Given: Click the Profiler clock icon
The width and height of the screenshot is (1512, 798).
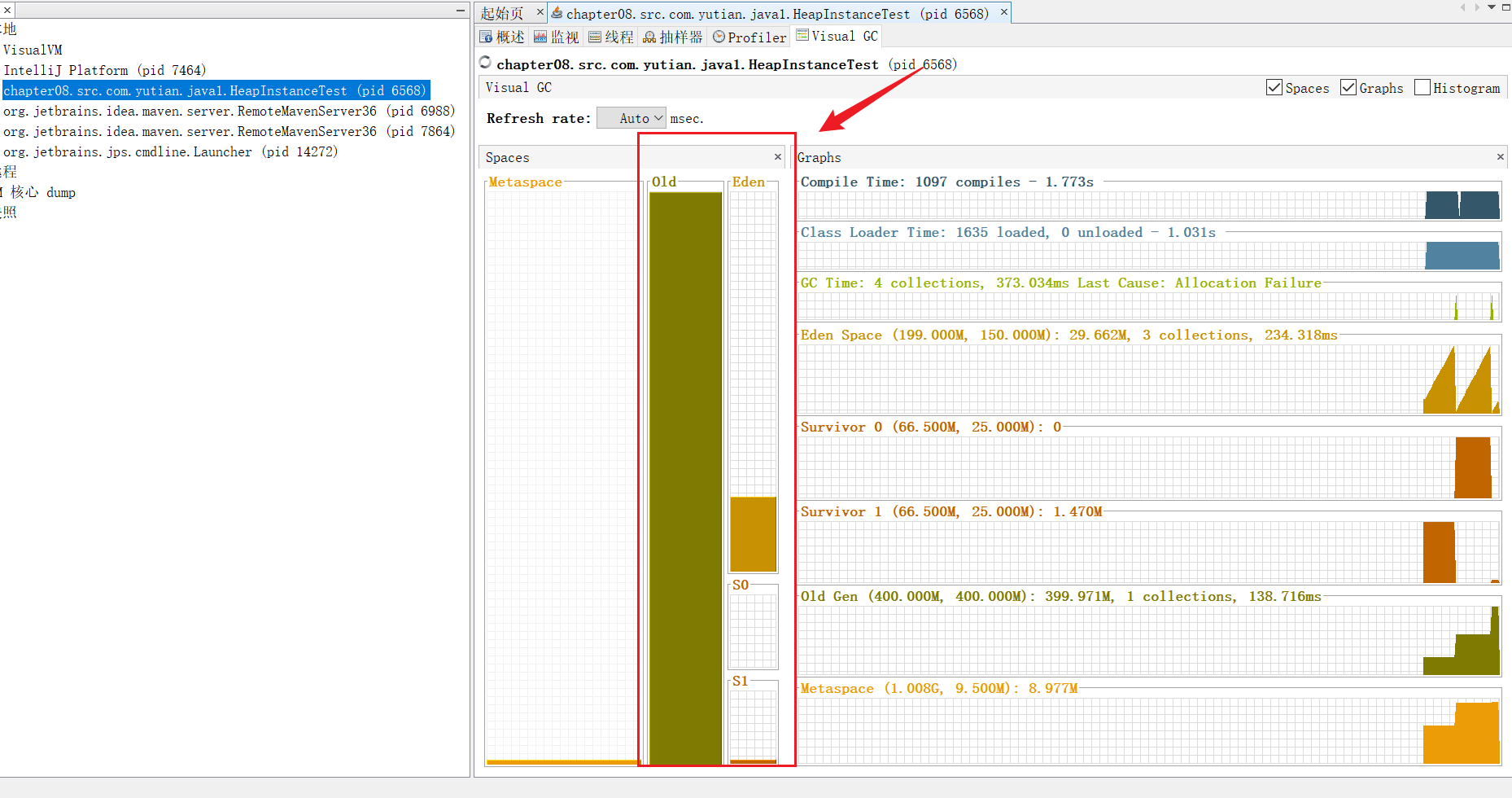Looking at the screenshot, I should (x=719, y=37).
